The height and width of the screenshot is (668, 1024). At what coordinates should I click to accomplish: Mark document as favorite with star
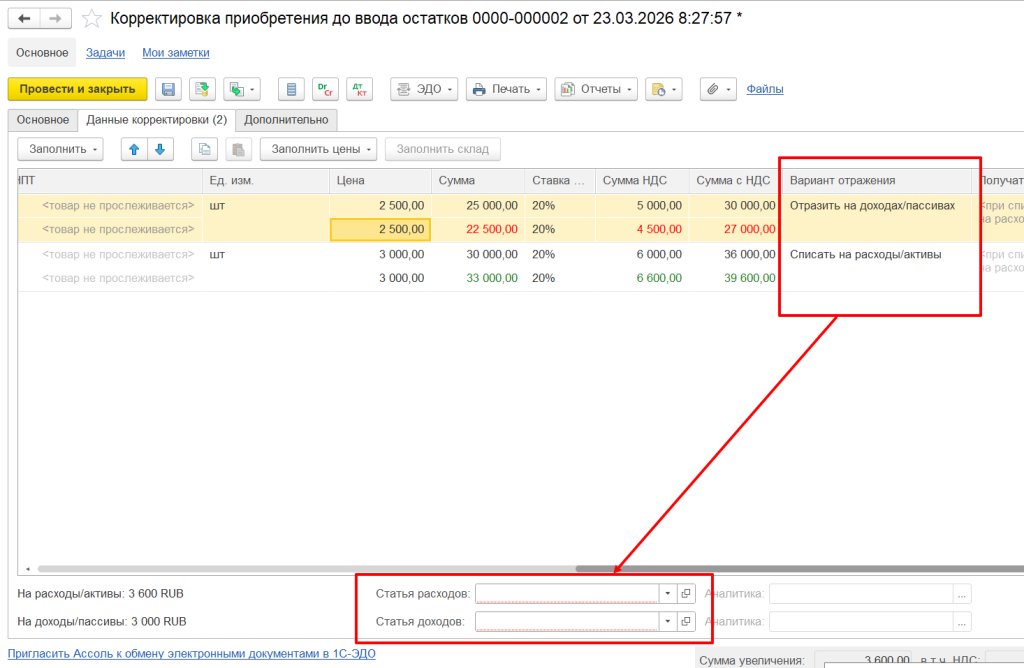[x=92, y=19]
